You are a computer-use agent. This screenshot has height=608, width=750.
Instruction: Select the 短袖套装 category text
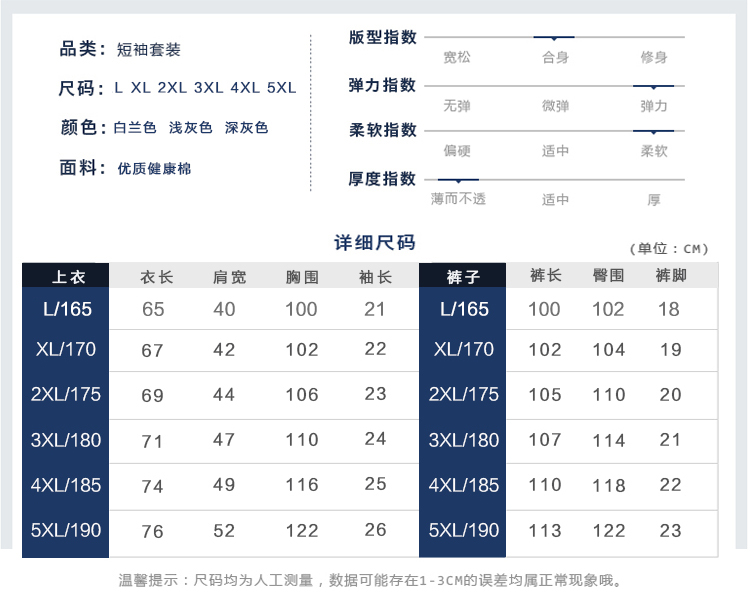tap(148, 49)
